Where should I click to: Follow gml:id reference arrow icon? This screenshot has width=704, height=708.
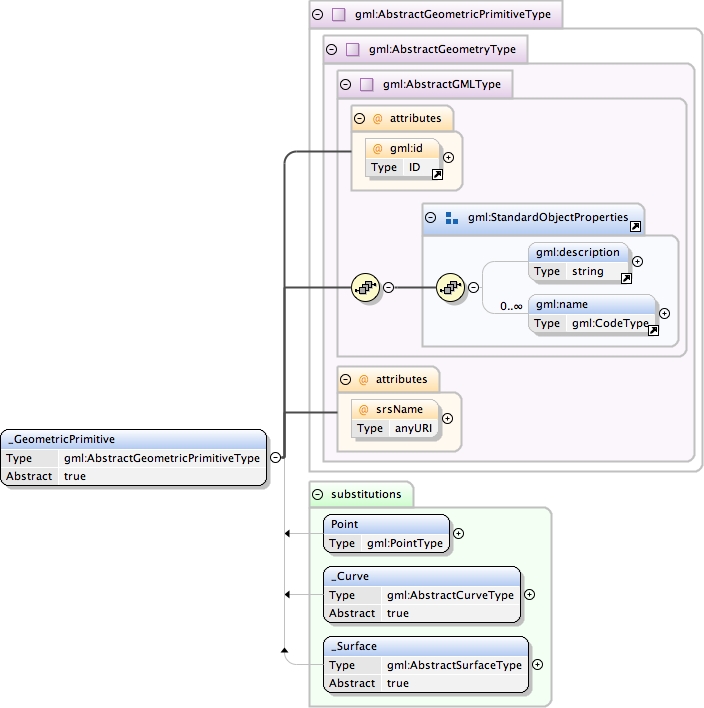click(437, 175)
